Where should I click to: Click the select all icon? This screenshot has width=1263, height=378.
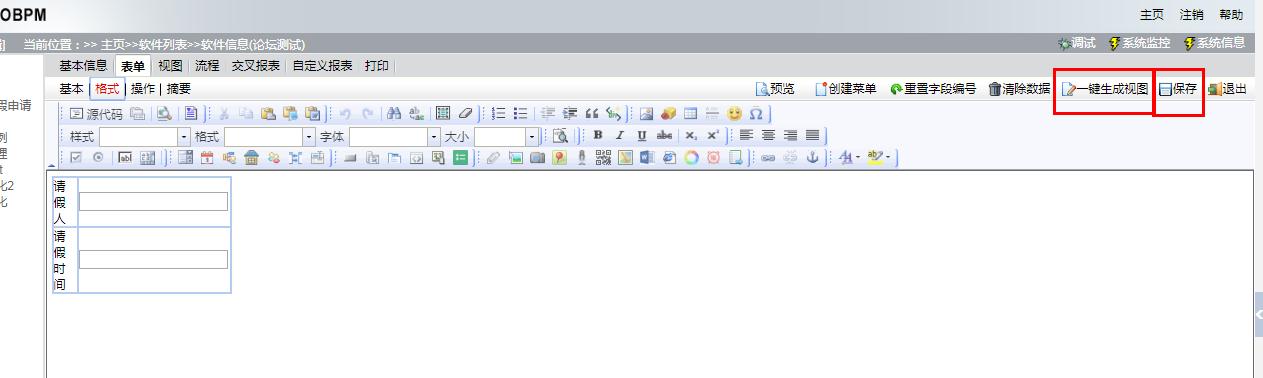coord(442,114)
